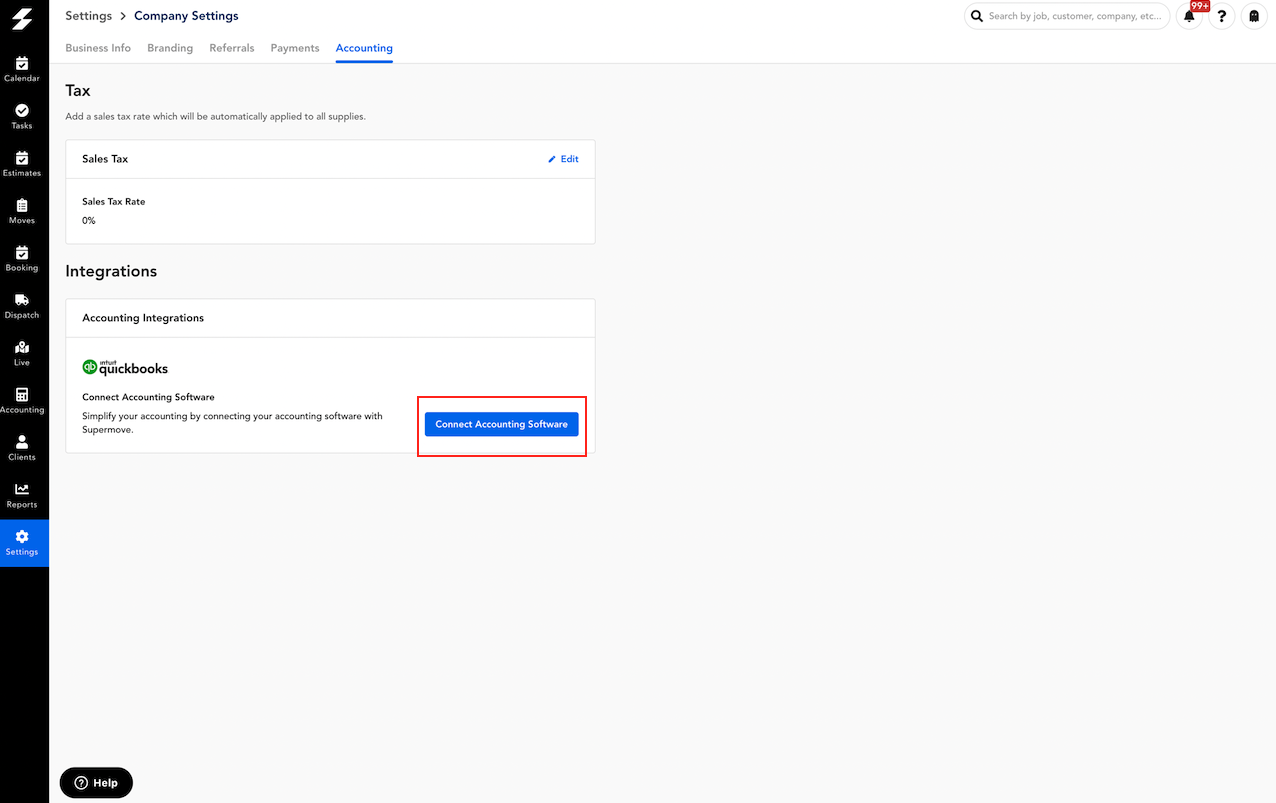Screen dimensions: 1276x803
Task: Open the Reports chart icon
Action: tap(22, 490)
